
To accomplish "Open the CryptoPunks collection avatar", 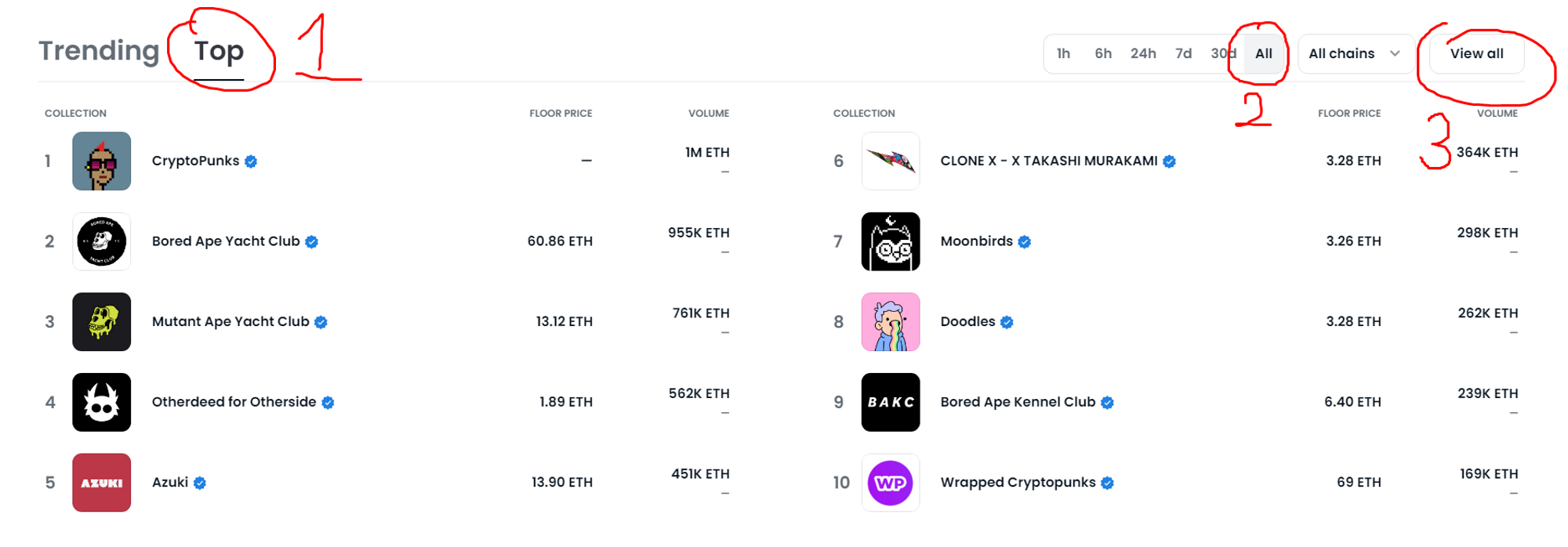I will point(102,161).
